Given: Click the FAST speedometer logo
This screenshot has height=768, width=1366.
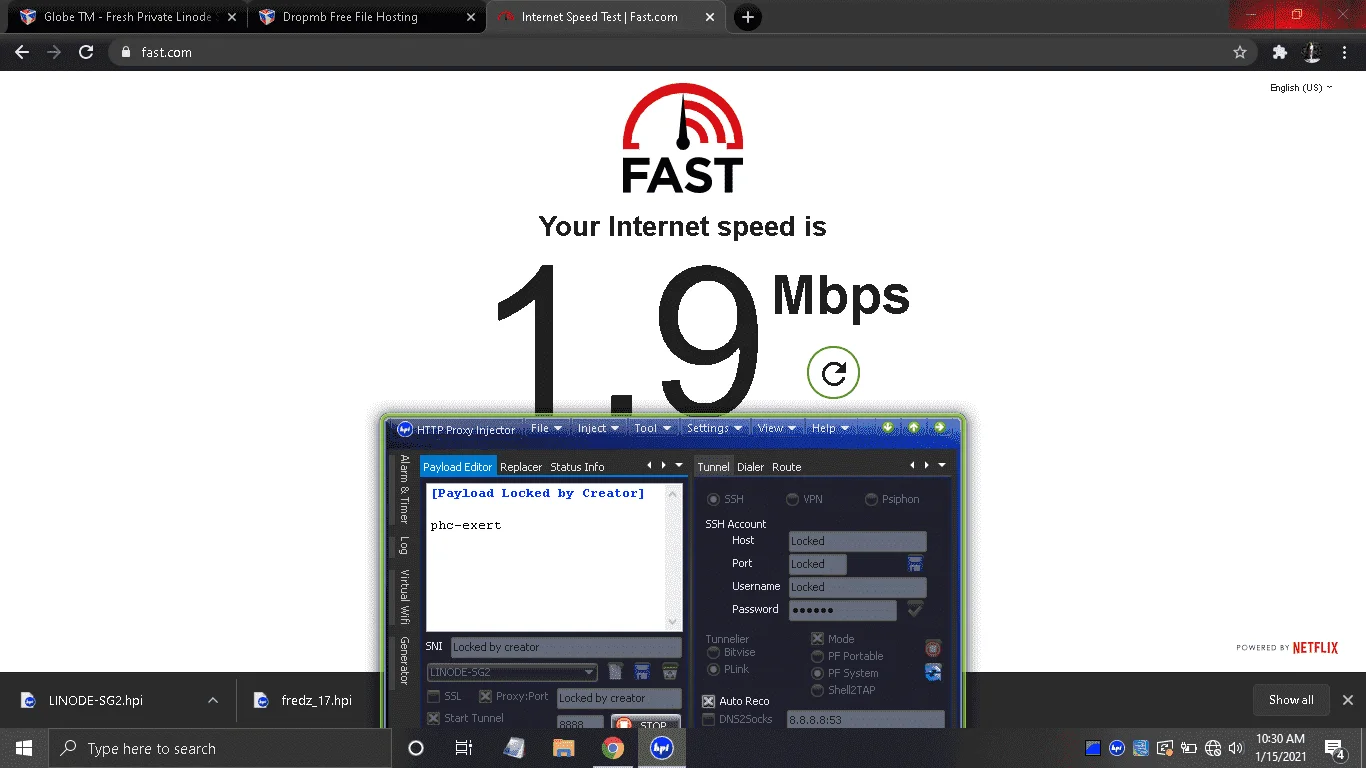Looking at the screenshot, I should point(683,138).
